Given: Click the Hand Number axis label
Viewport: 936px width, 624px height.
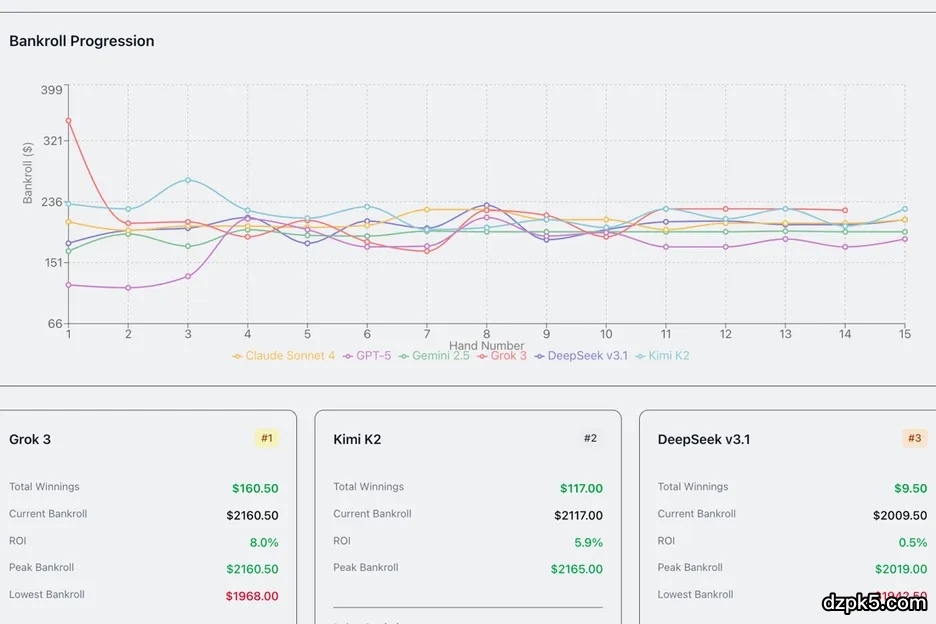Looking at the screenshot, I should tap(487, 346).
